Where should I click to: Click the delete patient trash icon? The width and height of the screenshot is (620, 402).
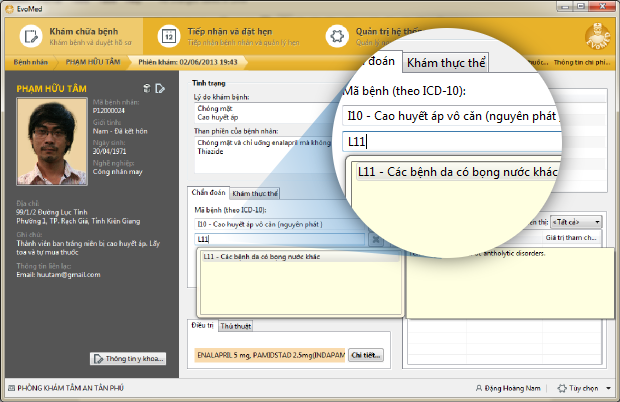(147, 88)
